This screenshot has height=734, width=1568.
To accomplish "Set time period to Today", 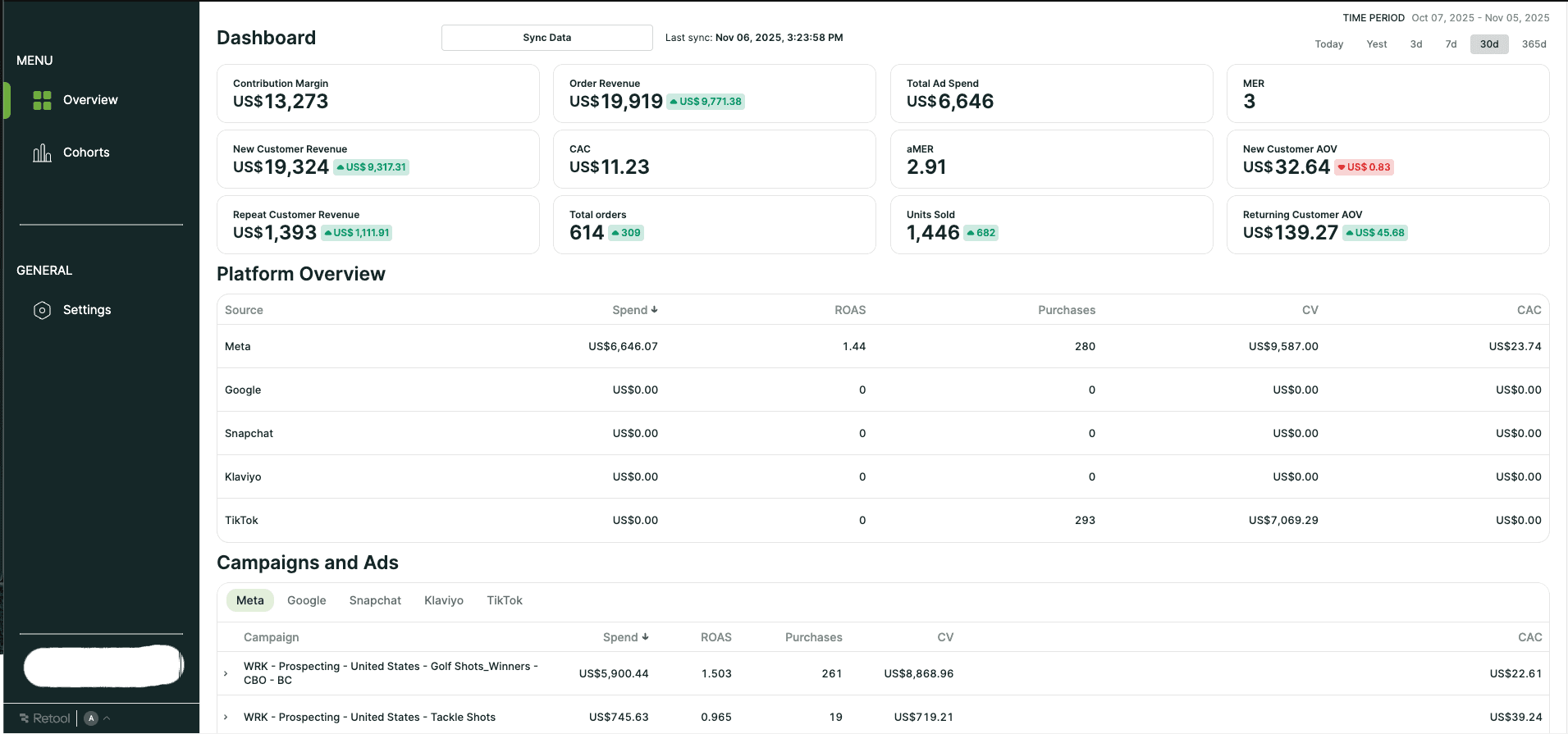I will pyautogui.click(x=1328, y=44).
